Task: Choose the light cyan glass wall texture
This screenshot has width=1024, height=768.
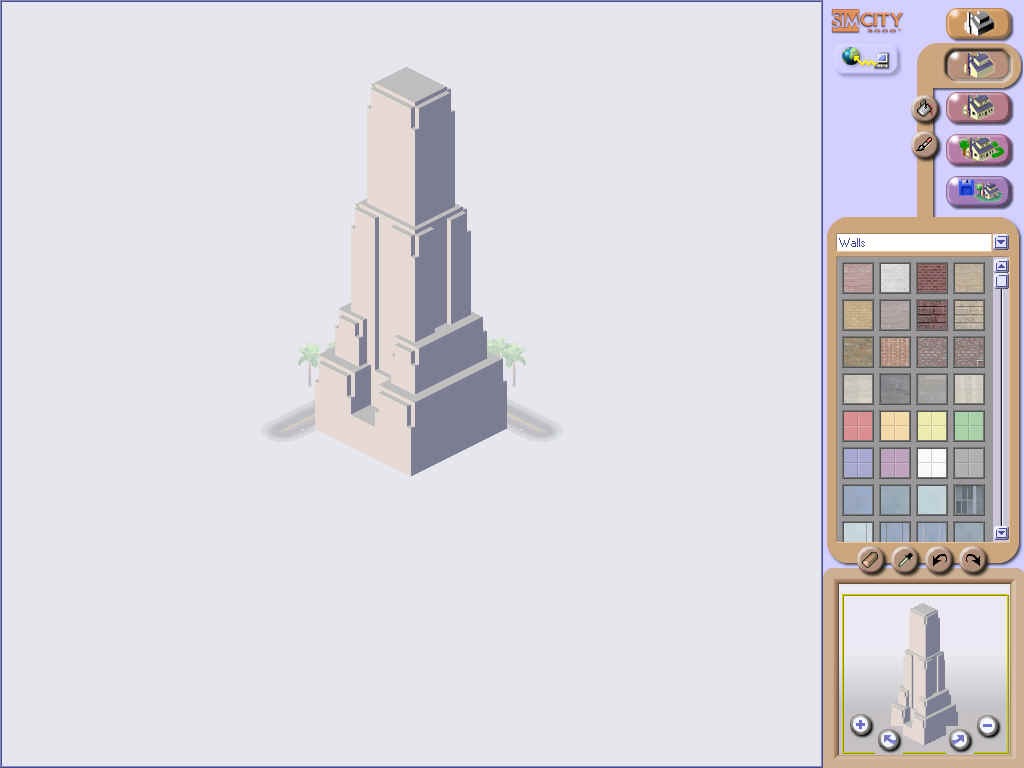Action: coord(932,500)
